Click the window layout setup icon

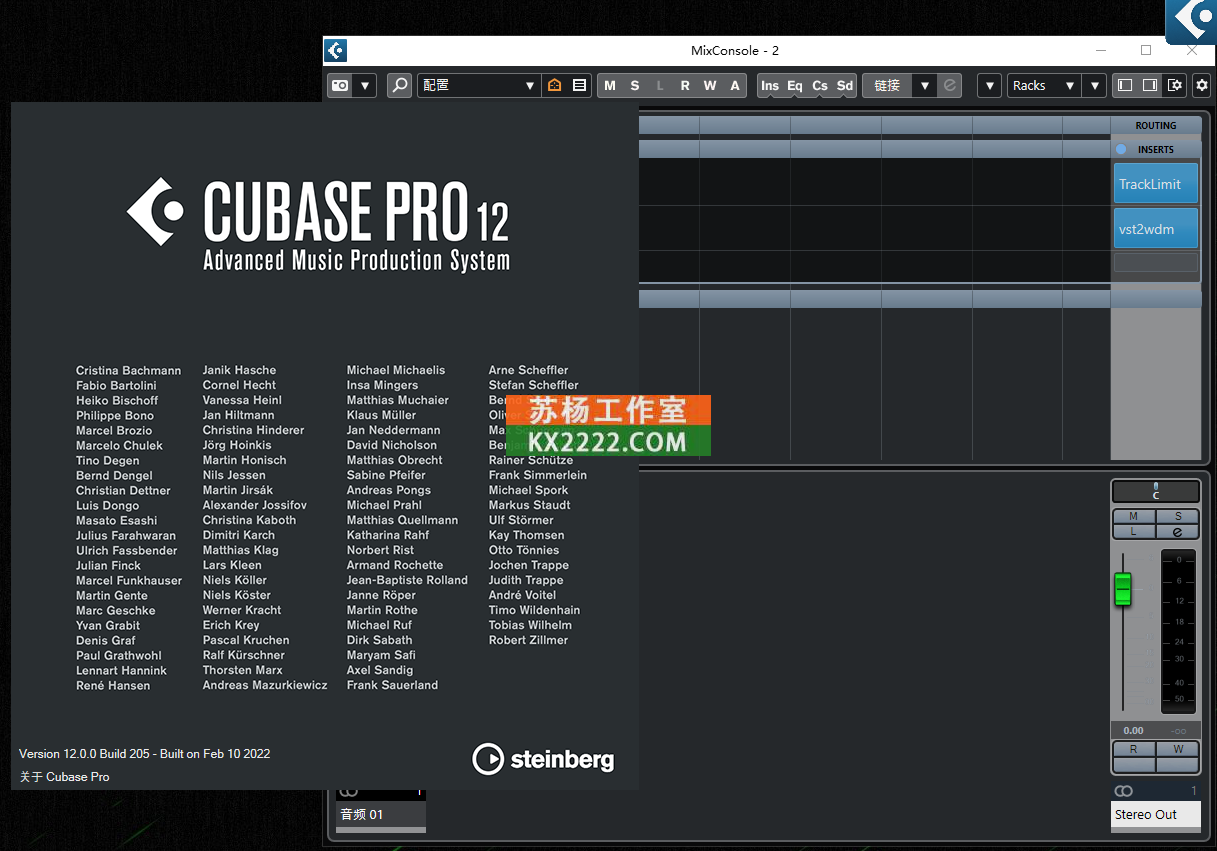point(1174,86)
